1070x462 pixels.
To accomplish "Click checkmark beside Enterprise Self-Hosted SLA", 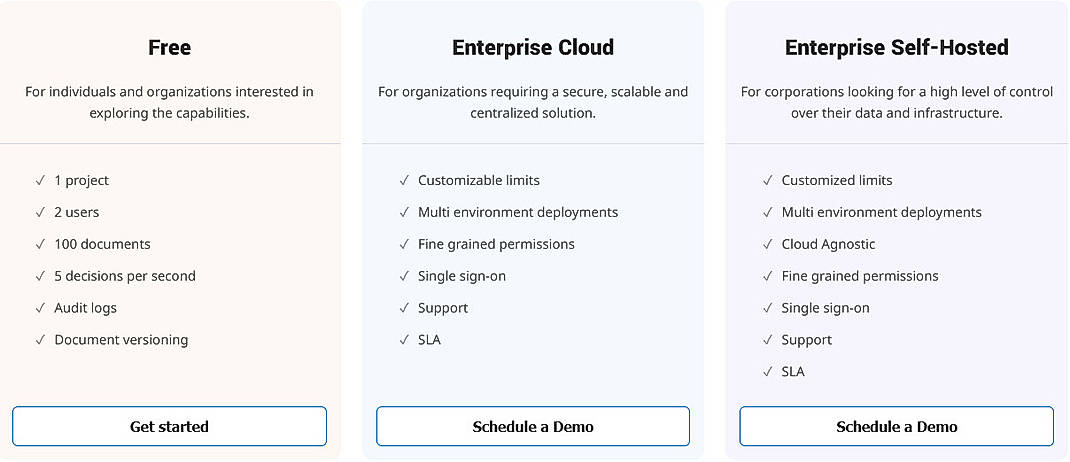I will coord(768,372).
